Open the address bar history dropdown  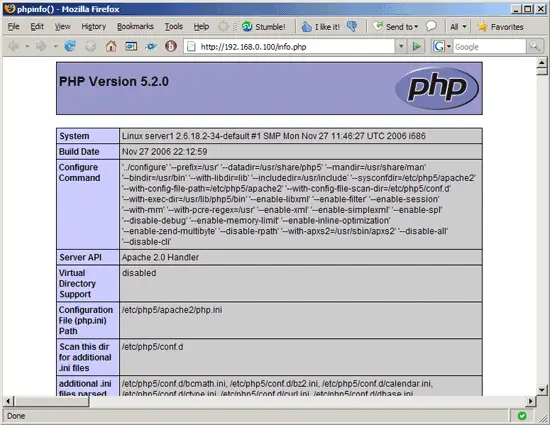pyautogui.click(x=401, y=46)
